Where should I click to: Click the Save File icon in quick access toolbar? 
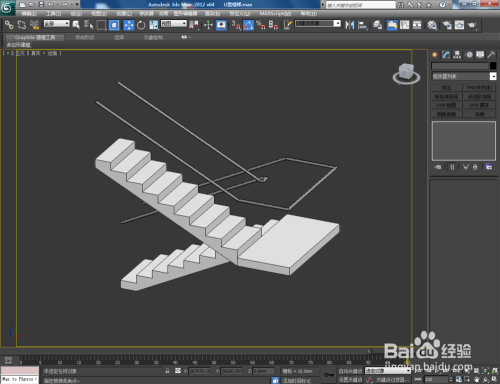tap(41, 5)
